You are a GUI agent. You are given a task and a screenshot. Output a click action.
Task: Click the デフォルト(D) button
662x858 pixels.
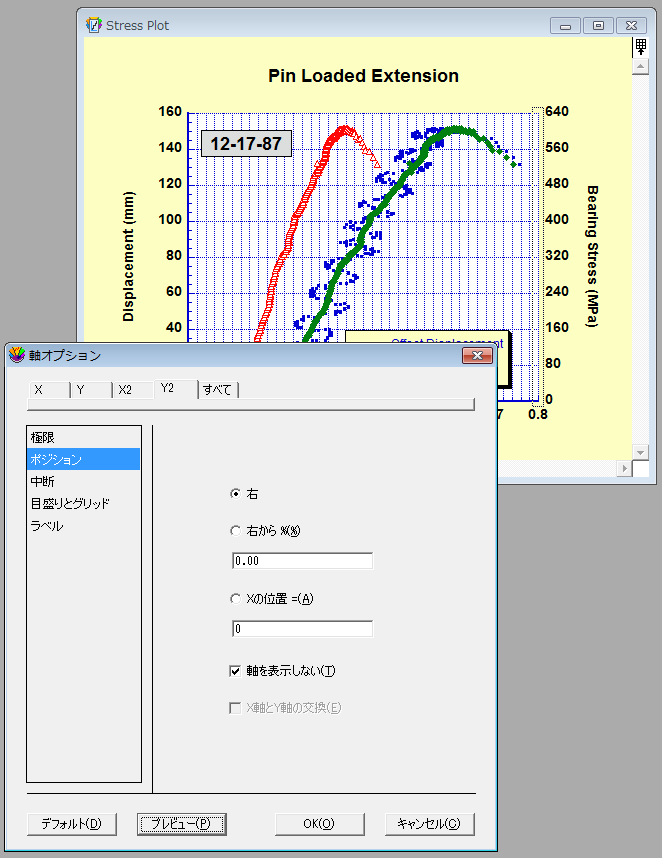point(72,824)
